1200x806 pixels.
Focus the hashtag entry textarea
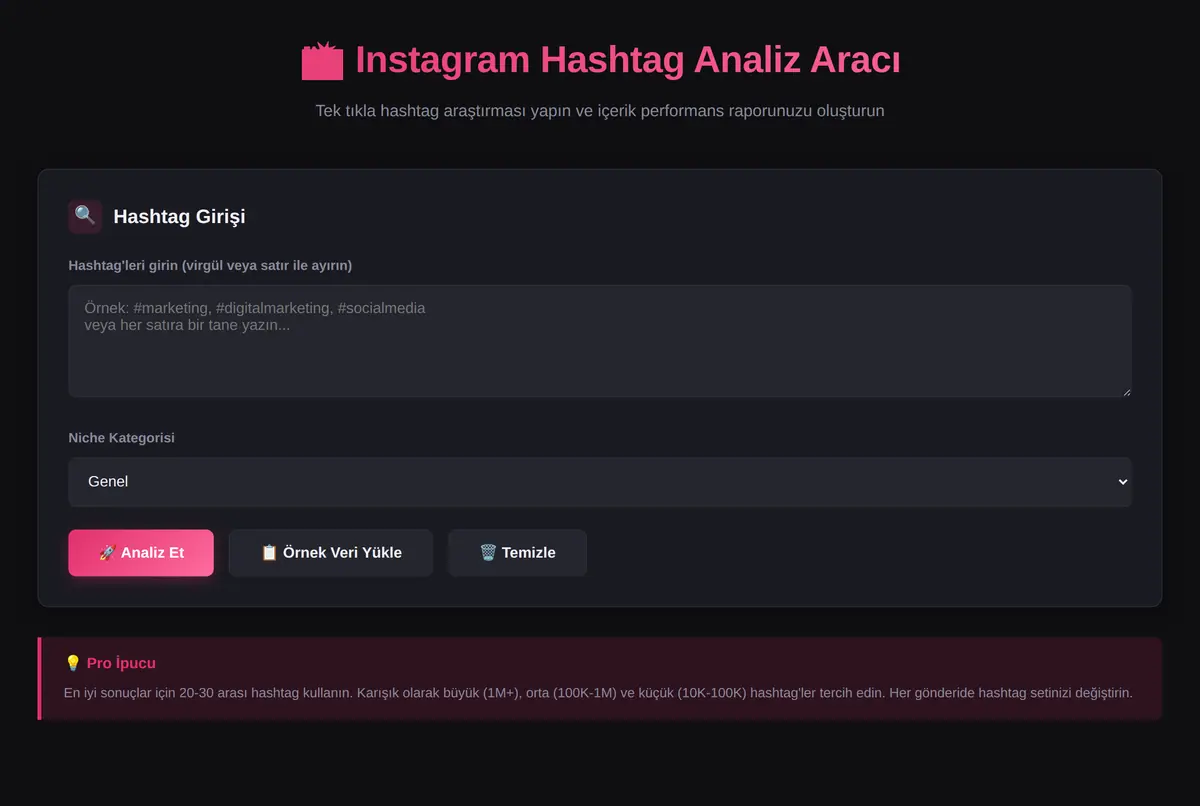[x=600, y=341]
